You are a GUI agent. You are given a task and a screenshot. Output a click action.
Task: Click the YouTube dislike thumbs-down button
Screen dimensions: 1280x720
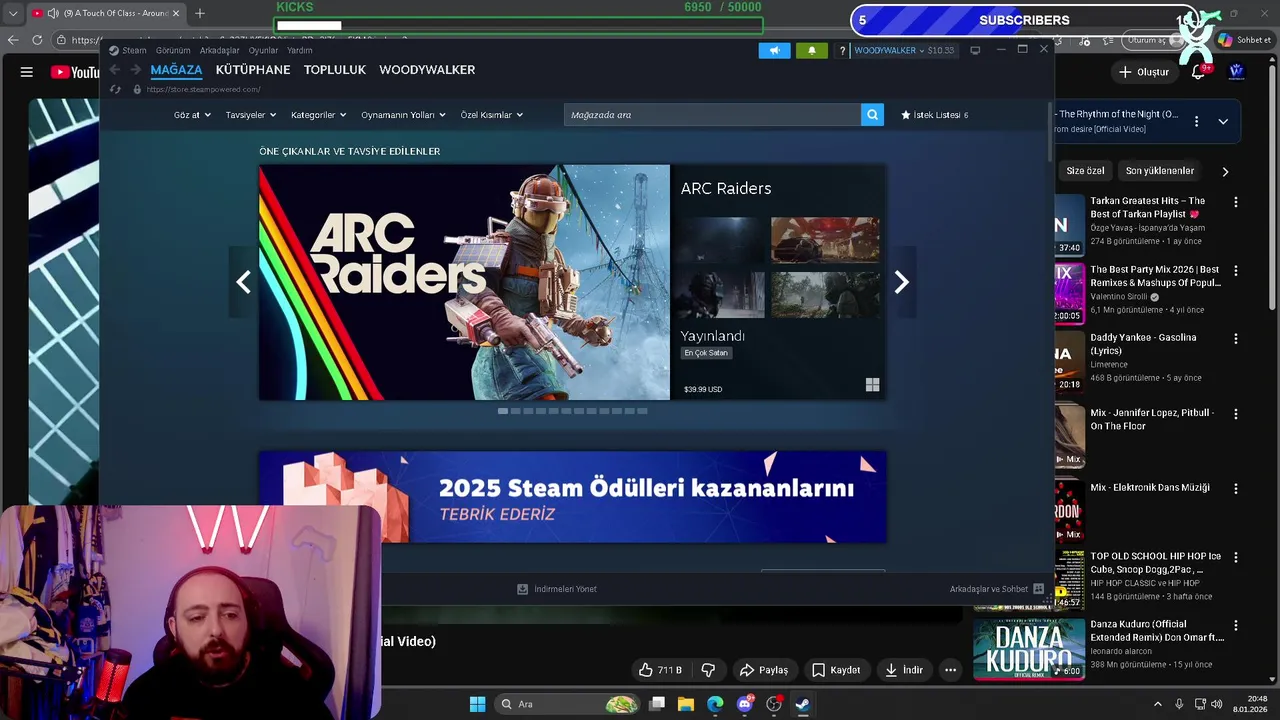pos(708,670)
